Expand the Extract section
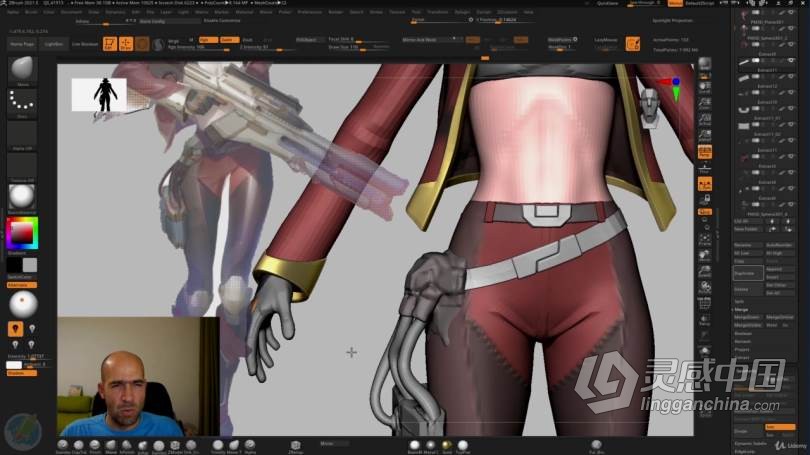810x455 pixels. coord(742,357)
